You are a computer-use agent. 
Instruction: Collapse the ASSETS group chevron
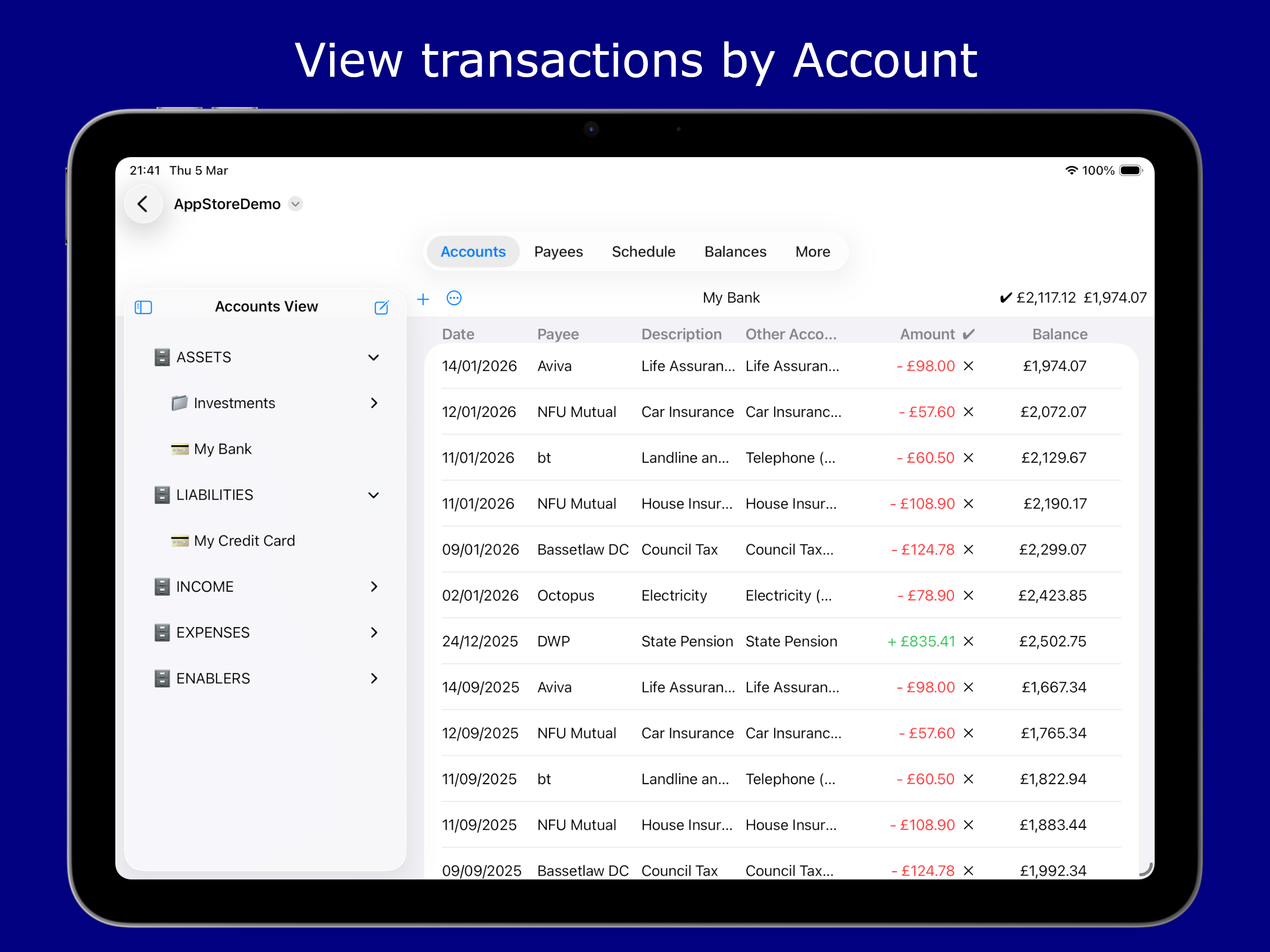pos(374,357)
